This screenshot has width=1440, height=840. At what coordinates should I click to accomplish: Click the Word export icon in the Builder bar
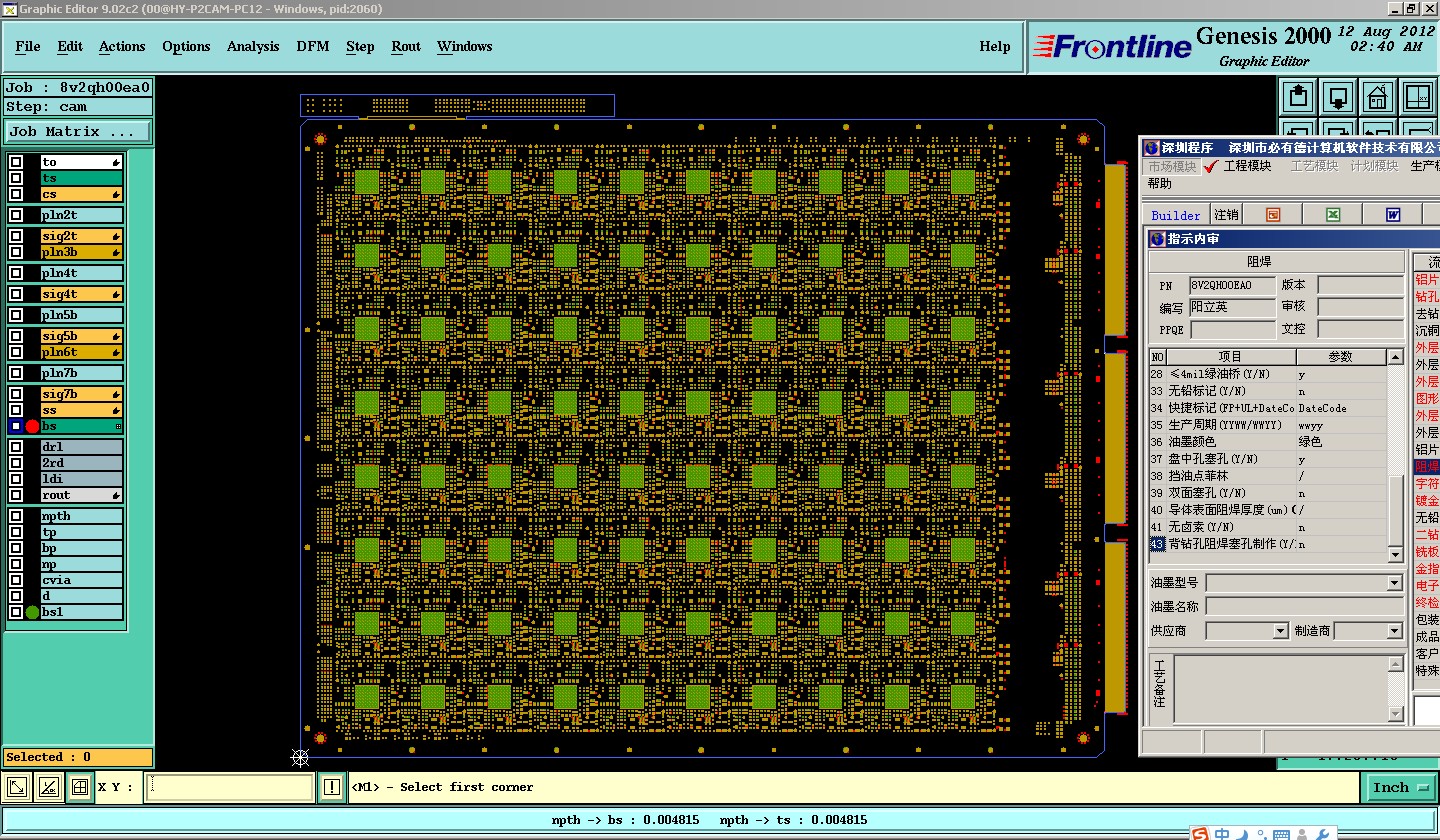[1393, 215]
